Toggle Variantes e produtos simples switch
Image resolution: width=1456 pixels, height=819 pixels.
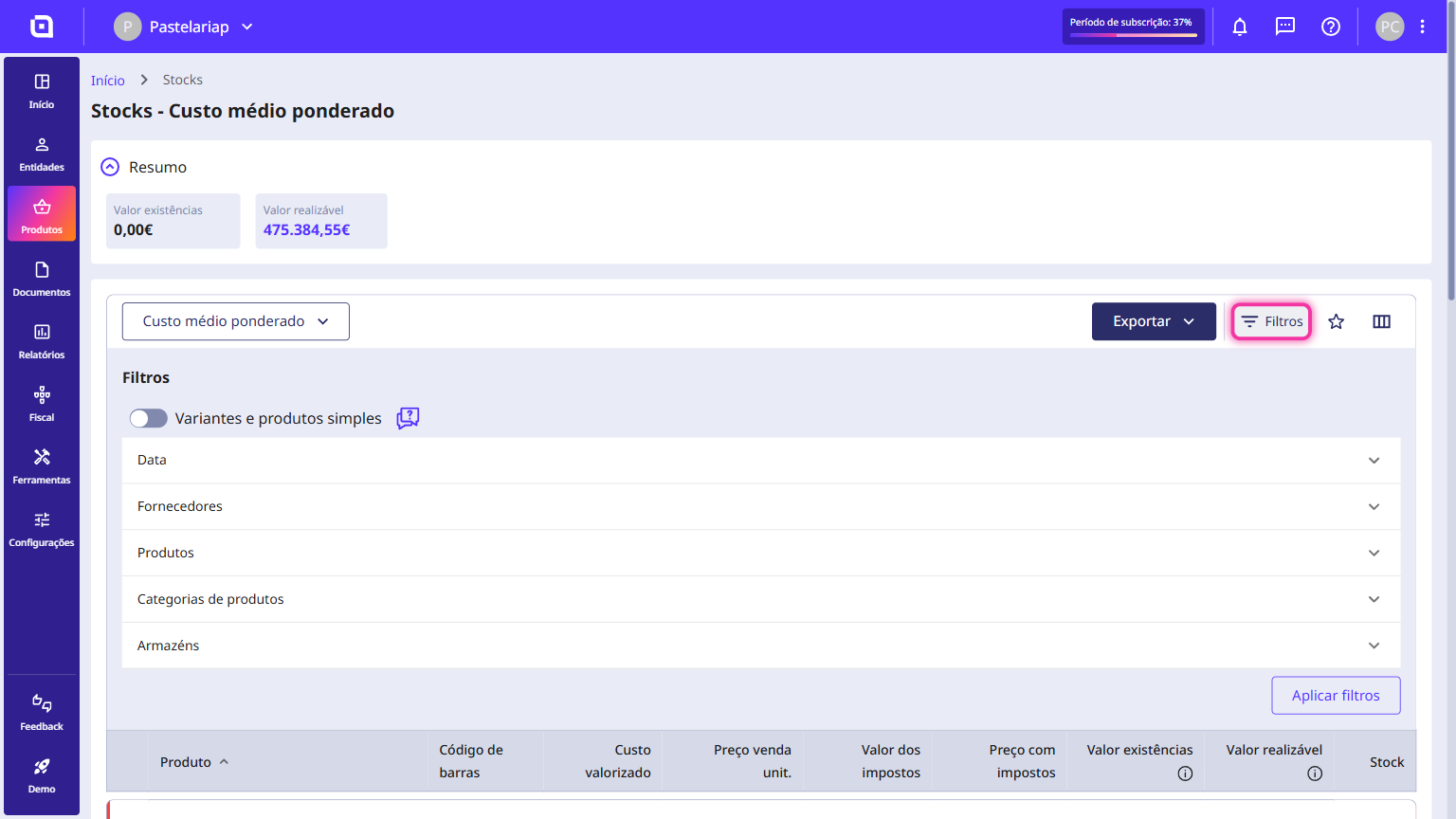click(x=149, y=418)
